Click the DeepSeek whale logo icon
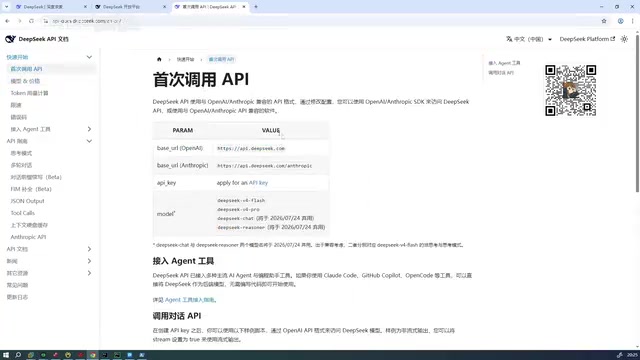Image resolution: width=640 pixels, height=360 pixels. (x=10, y=39)
